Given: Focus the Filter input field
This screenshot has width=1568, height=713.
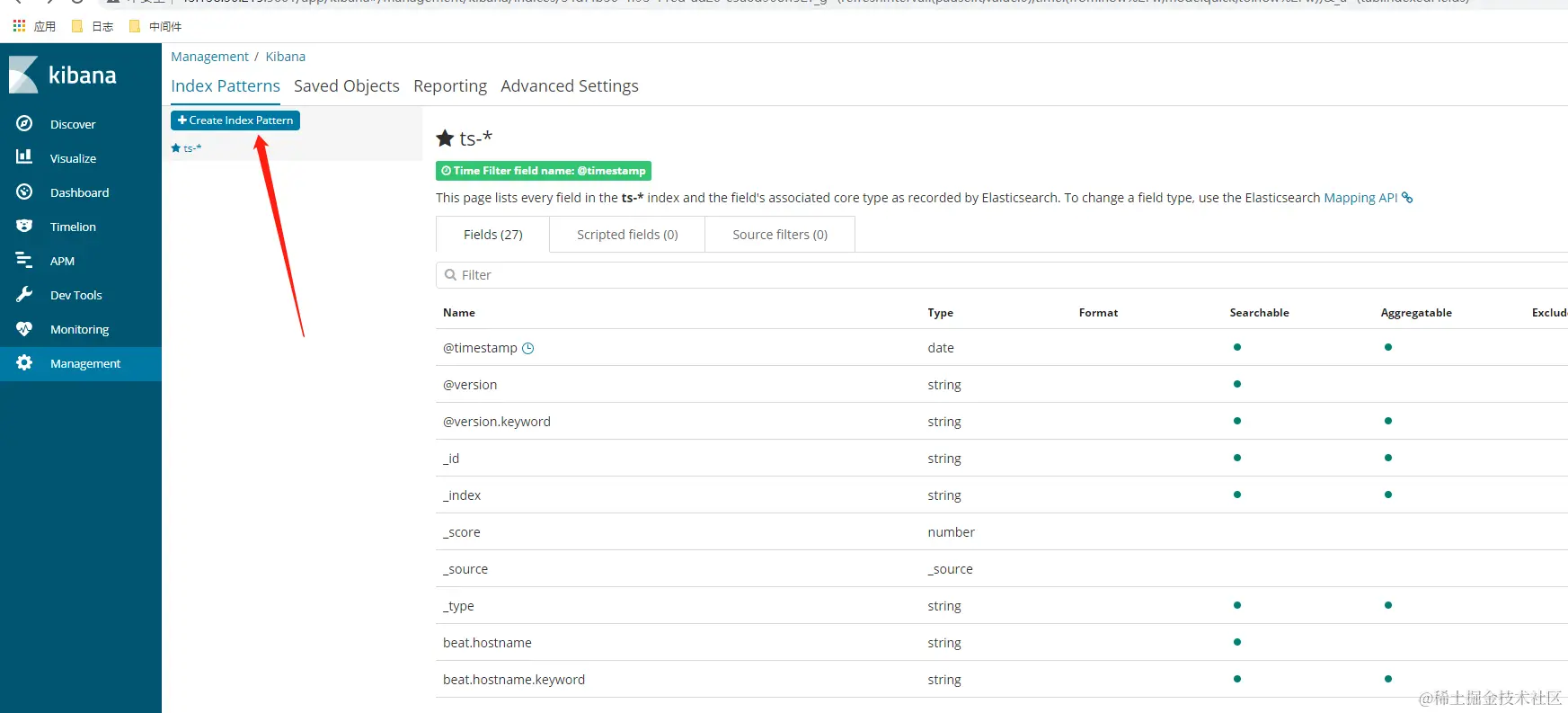Looking at the screenshot, I should 1002,275.
